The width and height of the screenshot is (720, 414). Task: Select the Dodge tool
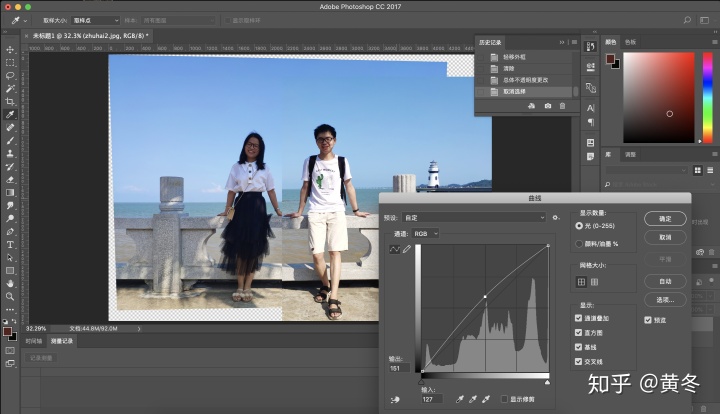[10, 218]
